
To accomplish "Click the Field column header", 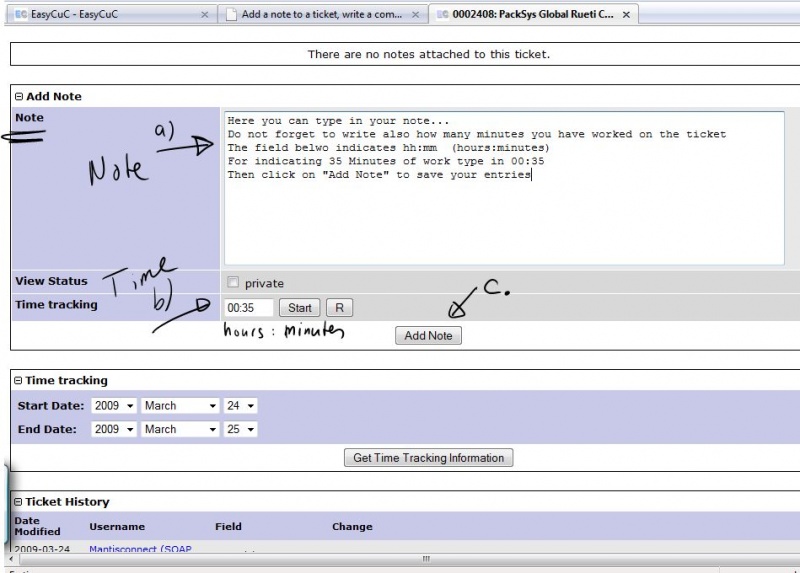I will (x=228, y=527).
